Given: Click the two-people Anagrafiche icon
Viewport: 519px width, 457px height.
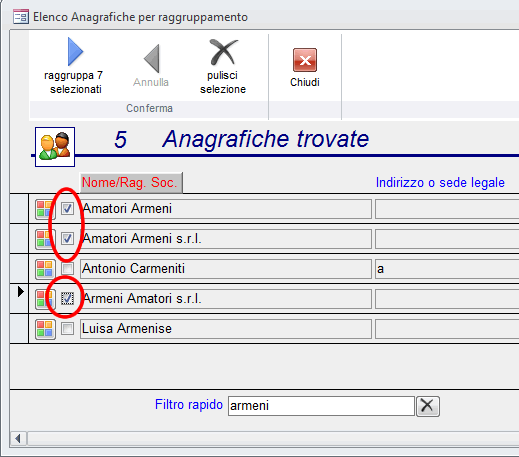Looking at the screenshot, I should (x=55, y=147).
